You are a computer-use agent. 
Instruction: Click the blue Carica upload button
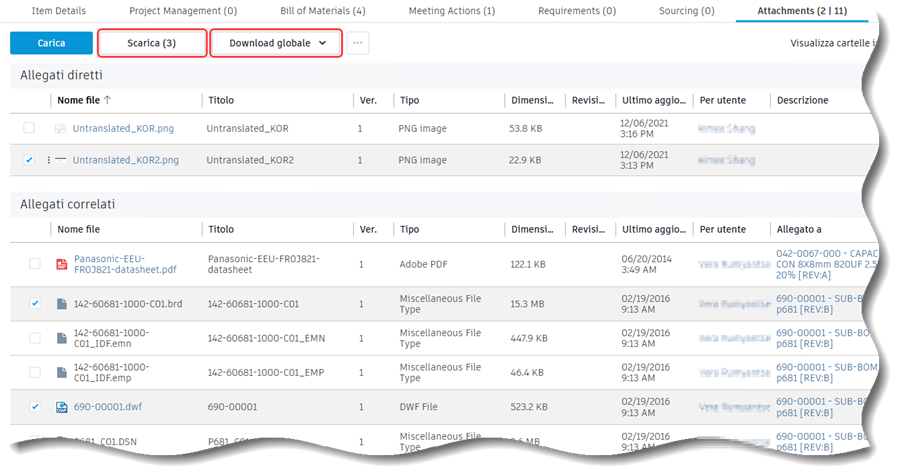coord(51,44)
